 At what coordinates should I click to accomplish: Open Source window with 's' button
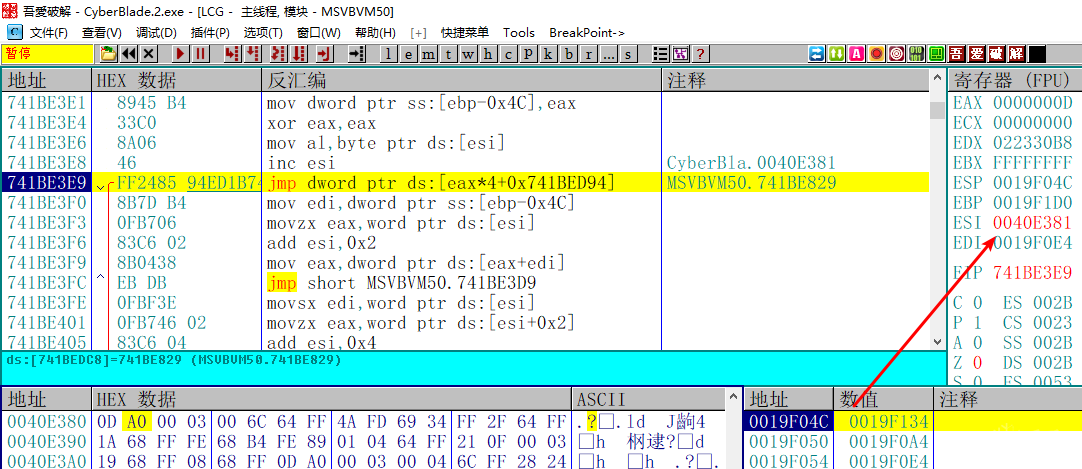pos(628,54)
